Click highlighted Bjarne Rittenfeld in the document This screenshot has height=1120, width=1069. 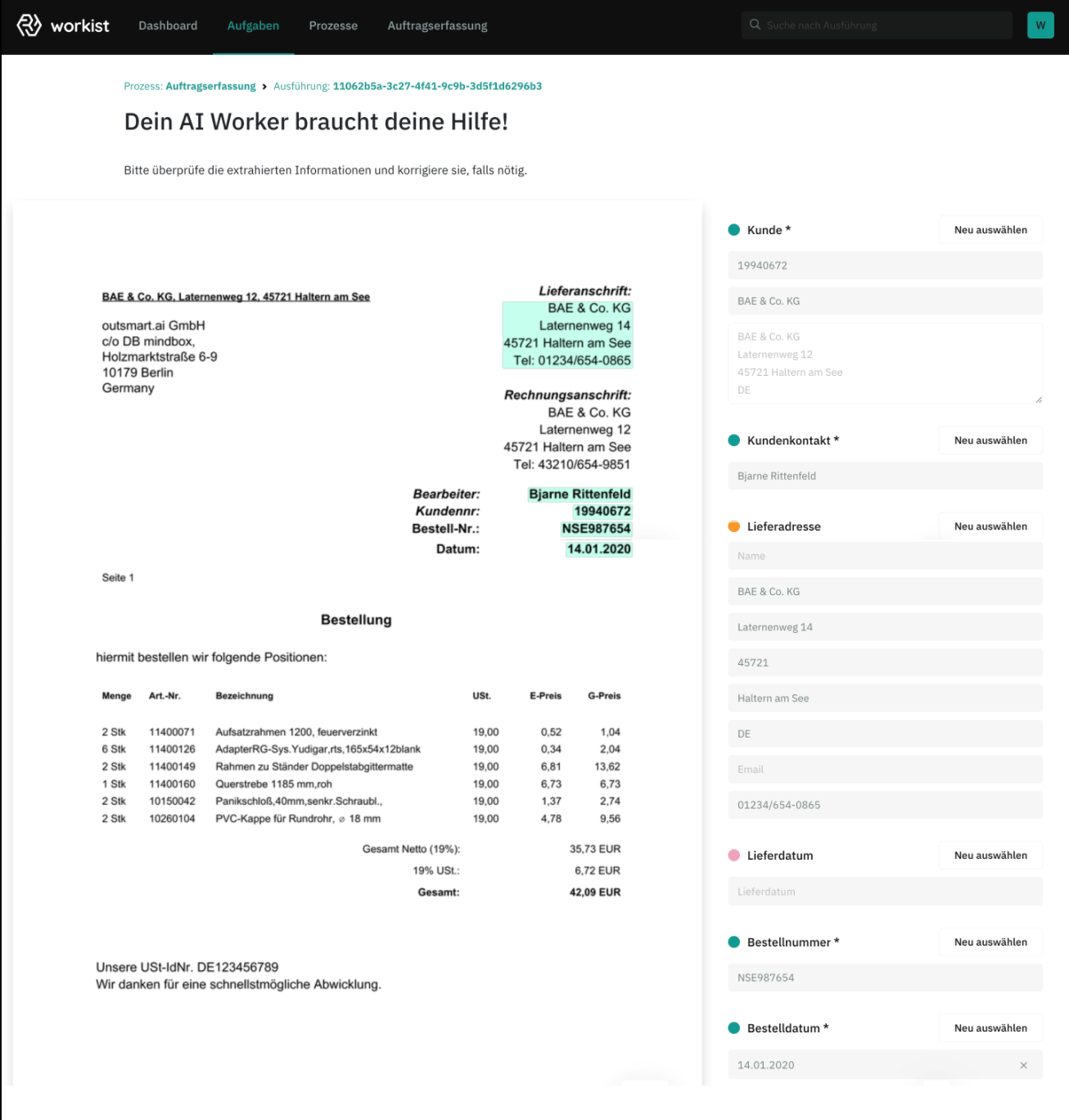(x=580, y=494)
